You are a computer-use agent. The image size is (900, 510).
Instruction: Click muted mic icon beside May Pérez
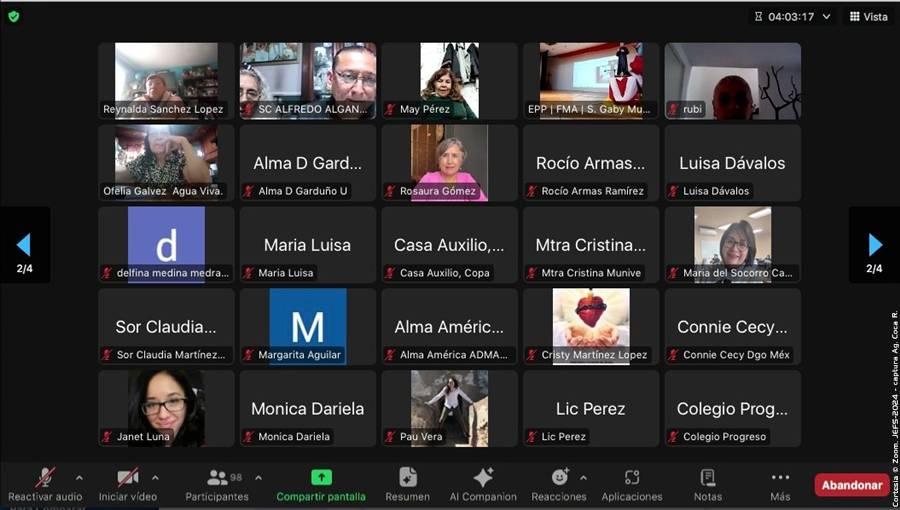391,109
